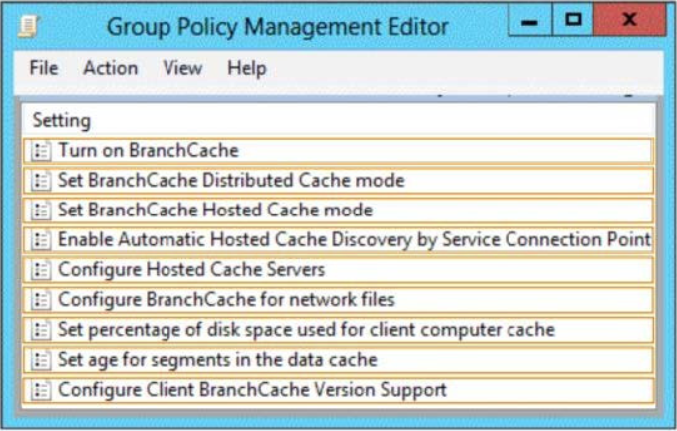This screenshot has height=431, width=677.
Task: Select the Turn on BranchCache setting text
Action: [148, 150]
